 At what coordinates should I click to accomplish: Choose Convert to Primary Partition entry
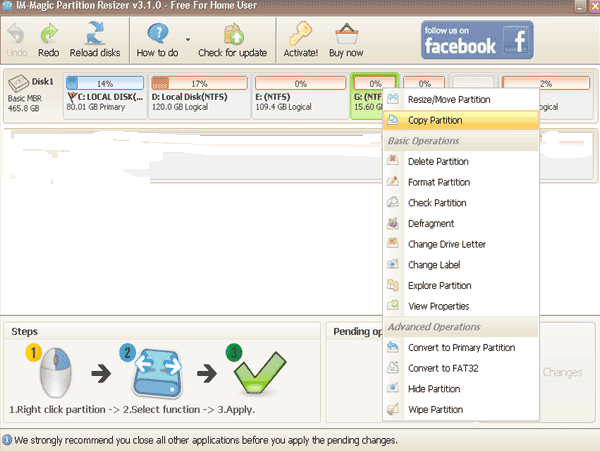click(x=461, y=347)
